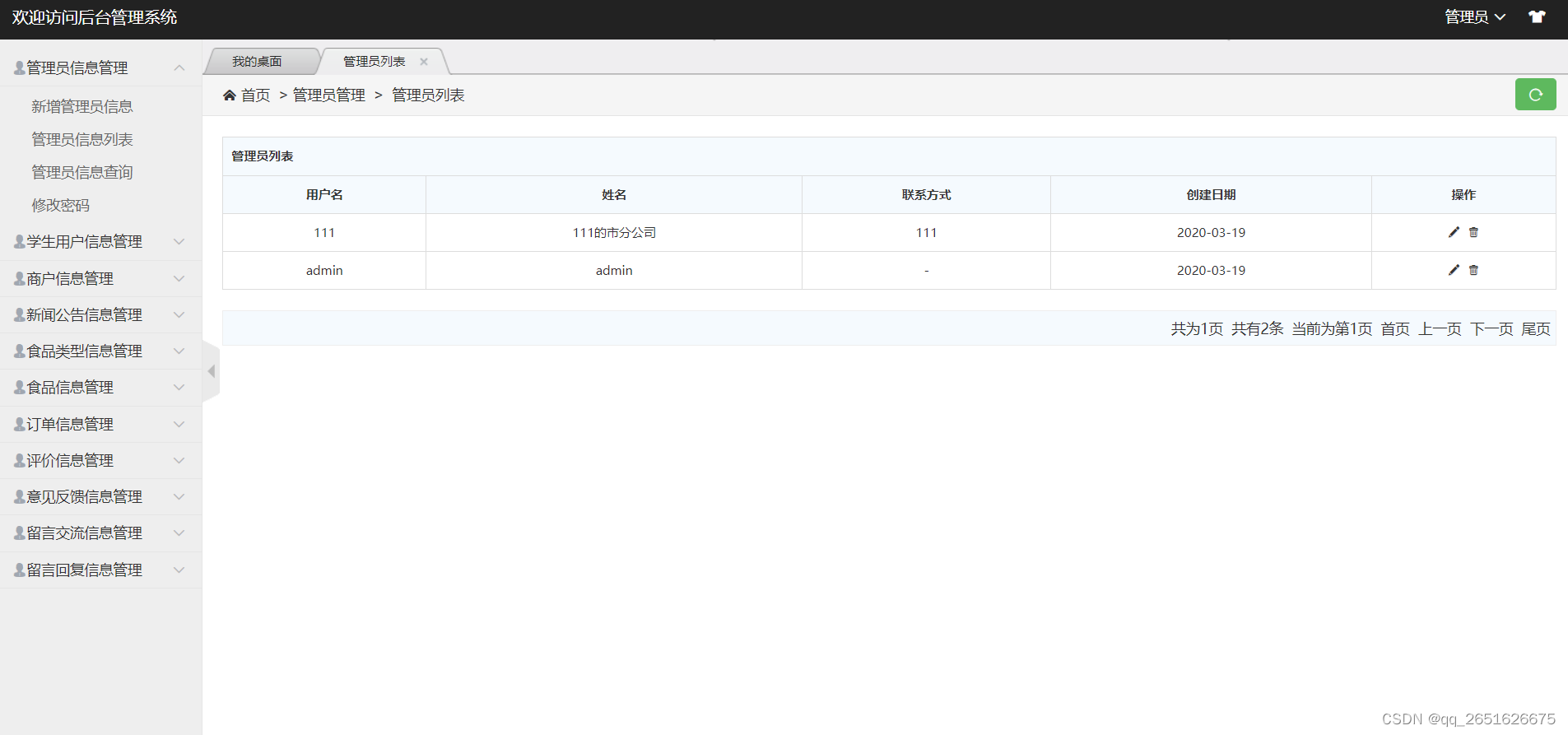Delete the row for user 111
The width and height of the screenshot is (1568, 735).
[1473, 232]
